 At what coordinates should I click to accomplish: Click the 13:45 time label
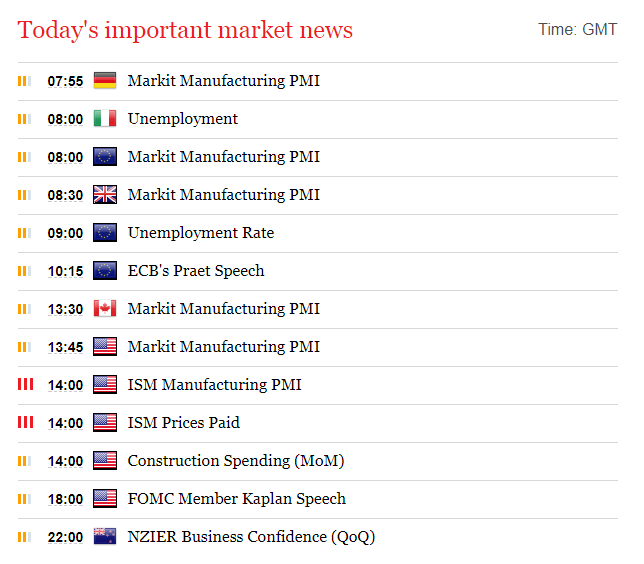click(x=65, y=348)
